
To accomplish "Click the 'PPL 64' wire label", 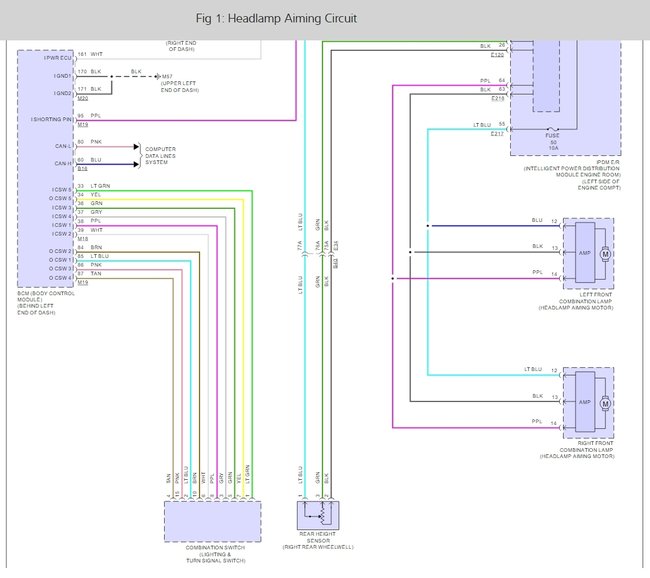I will (492, 80).
